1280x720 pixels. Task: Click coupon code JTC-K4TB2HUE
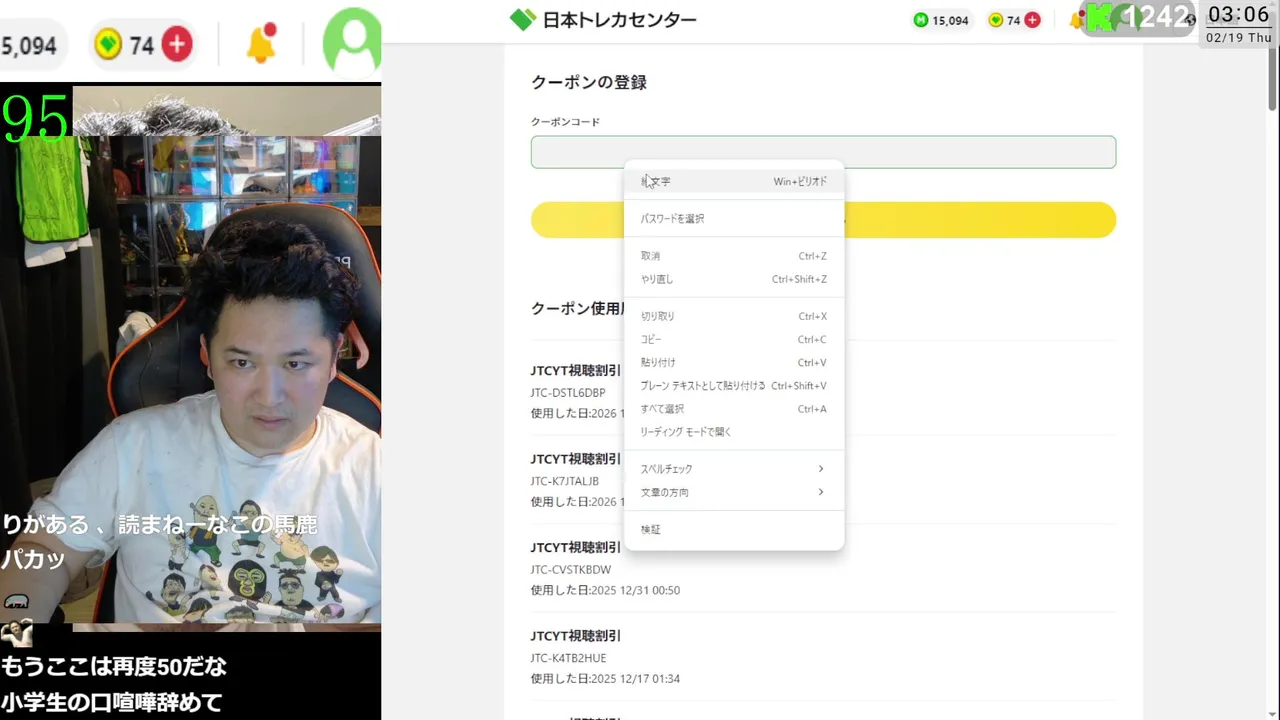tap(568, 658)
